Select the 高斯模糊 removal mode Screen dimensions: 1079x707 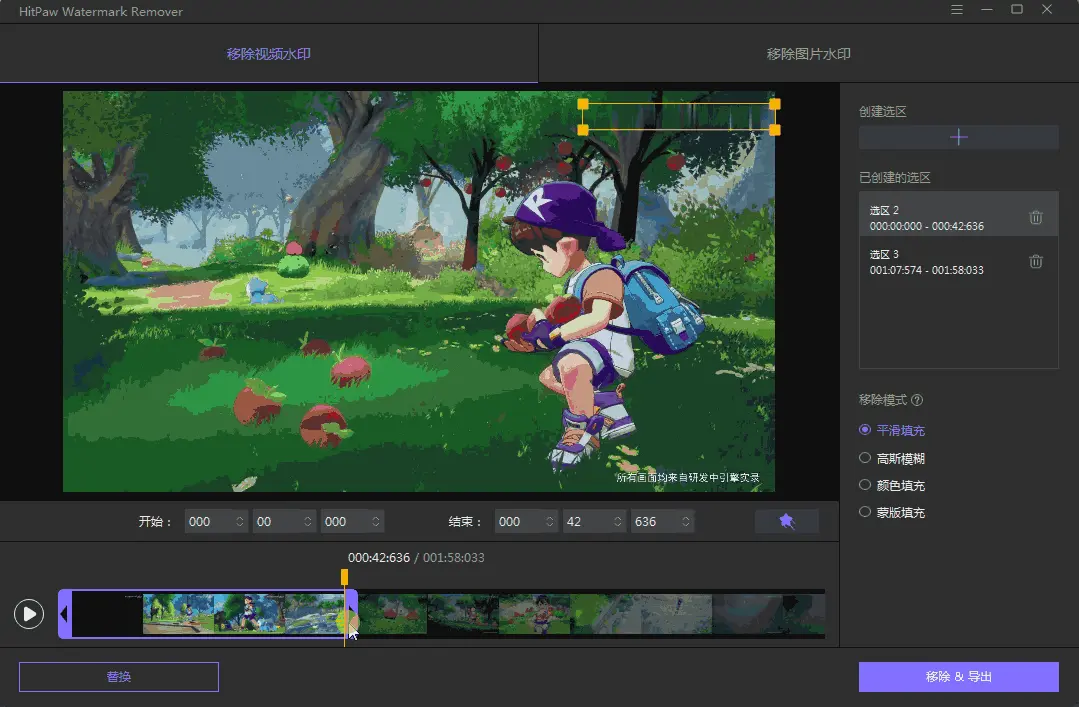pyautogui.click(x=864, y=457)
